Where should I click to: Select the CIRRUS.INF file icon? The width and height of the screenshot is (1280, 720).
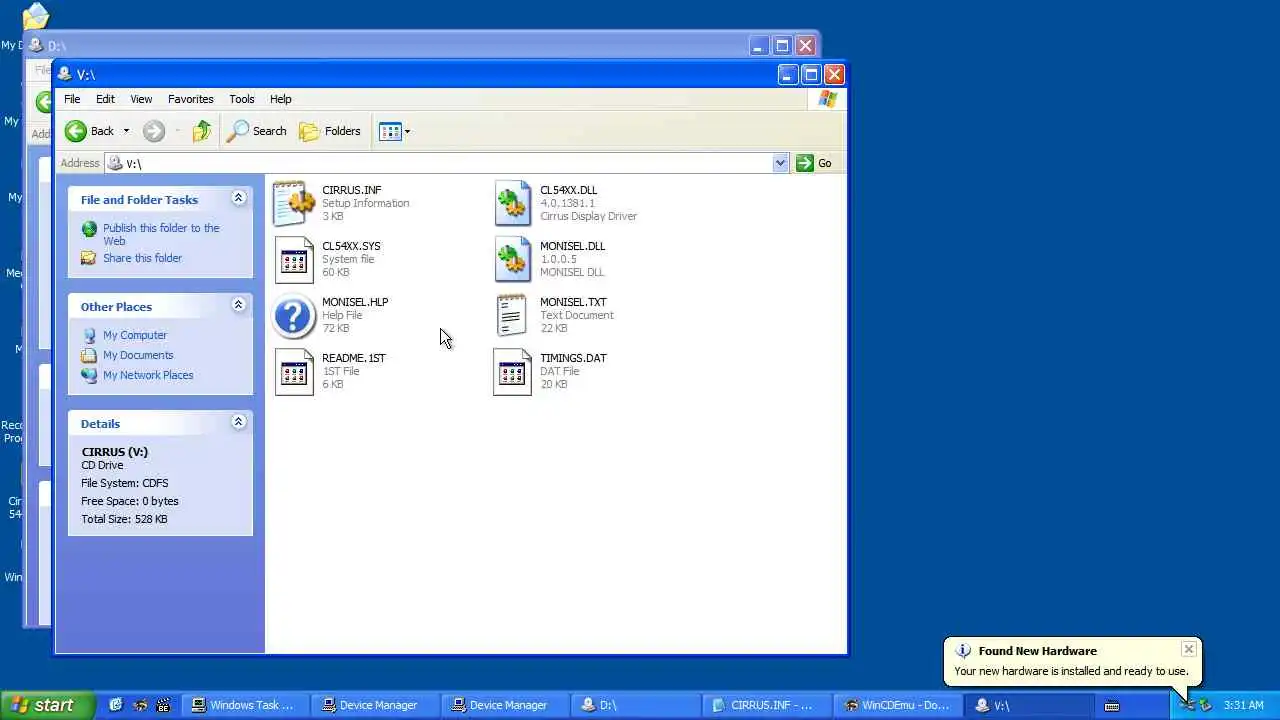[294, 203]
